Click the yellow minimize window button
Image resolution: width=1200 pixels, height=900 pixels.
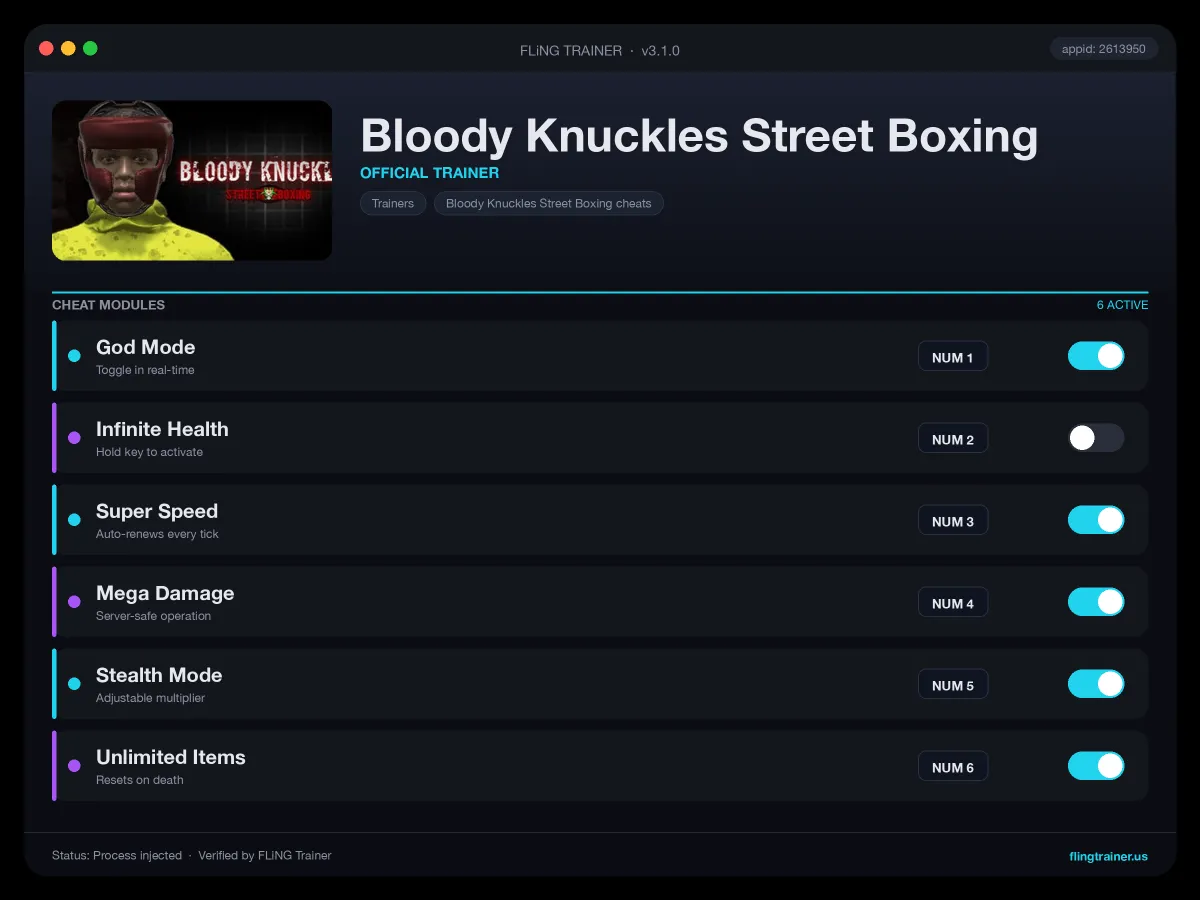point(68,48)
